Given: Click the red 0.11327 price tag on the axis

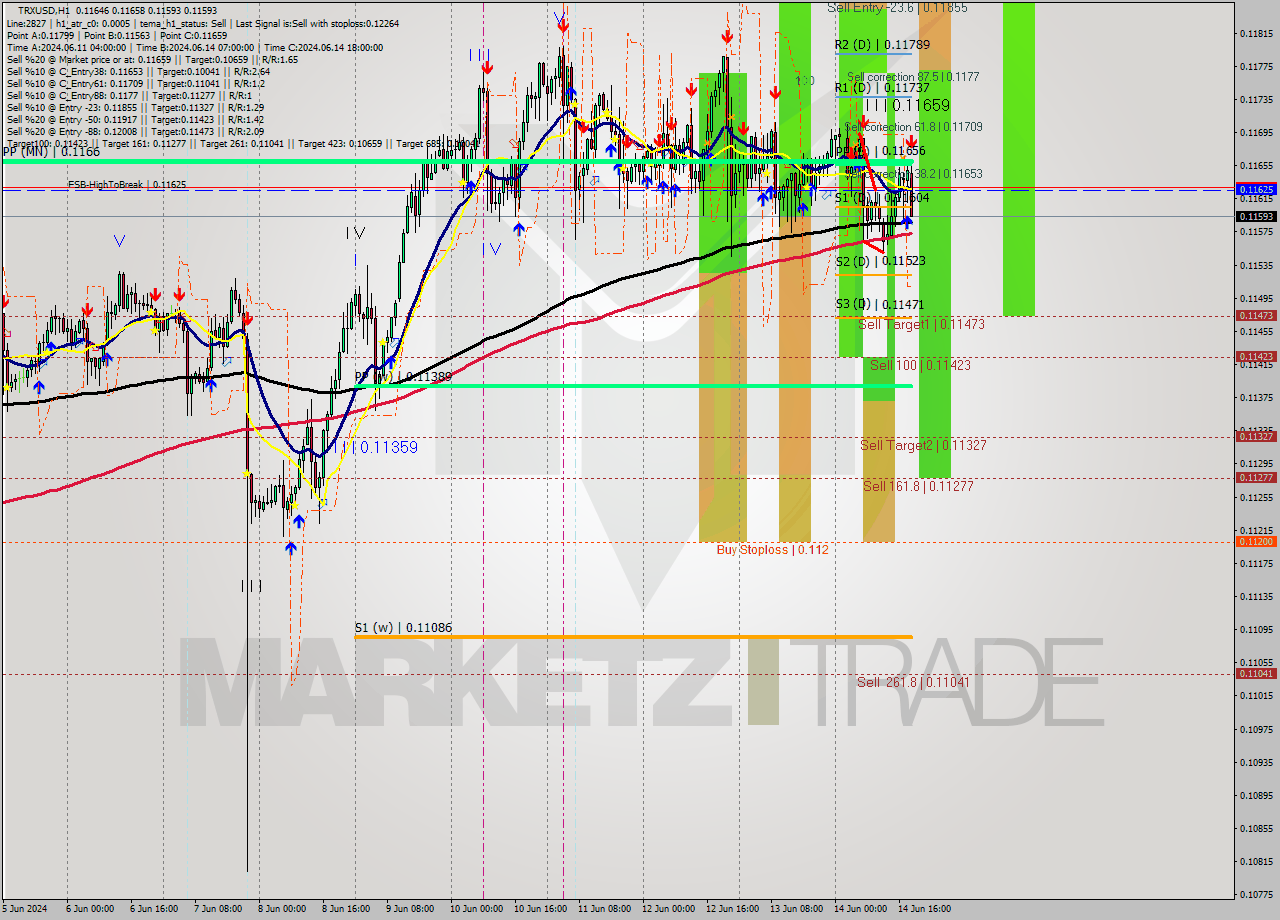Looking at the screenshot, I should pos(1256,436).
